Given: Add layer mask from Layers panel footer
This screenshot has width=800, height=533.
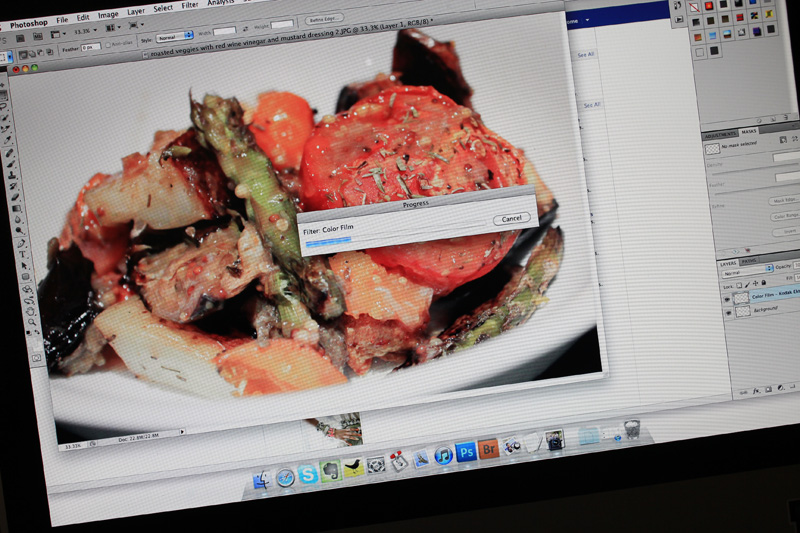Looking at the screenshot, I should 768,390.
